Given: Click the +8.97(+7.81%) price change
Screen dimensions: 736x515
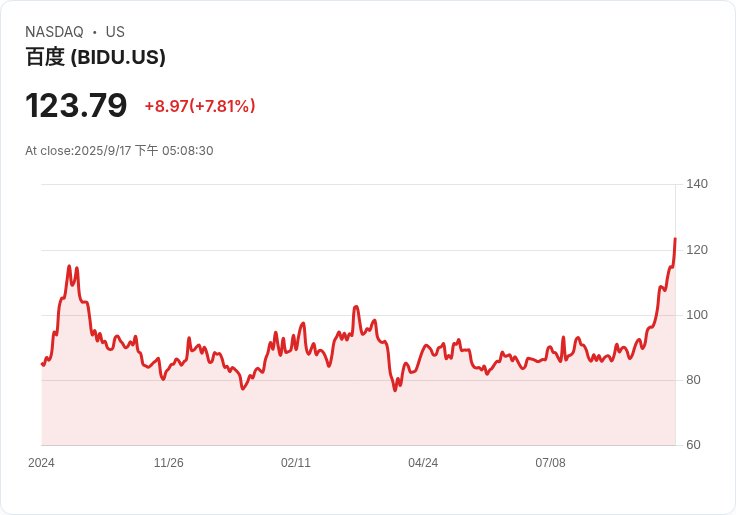Looking at the screenshot, I should (x=200, y=106).
